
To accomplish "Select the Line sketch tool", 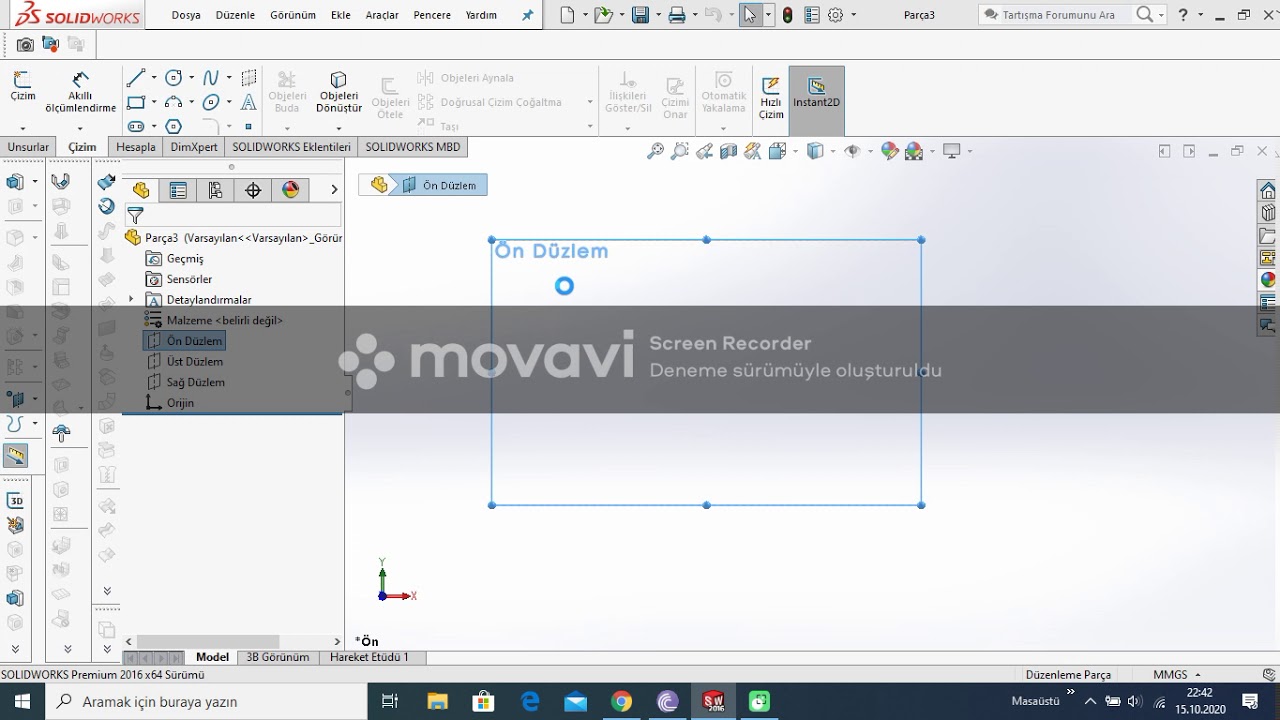I will [135, 78].
